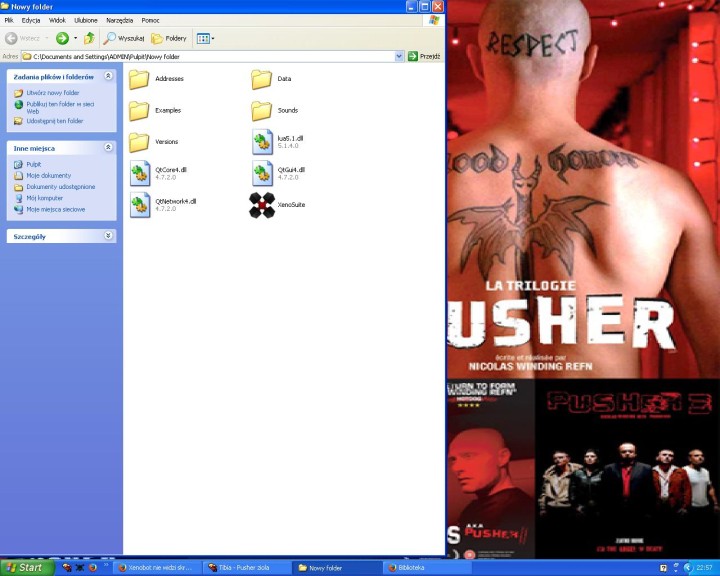Click the Up one level folder icon

[x=90, y=39]
